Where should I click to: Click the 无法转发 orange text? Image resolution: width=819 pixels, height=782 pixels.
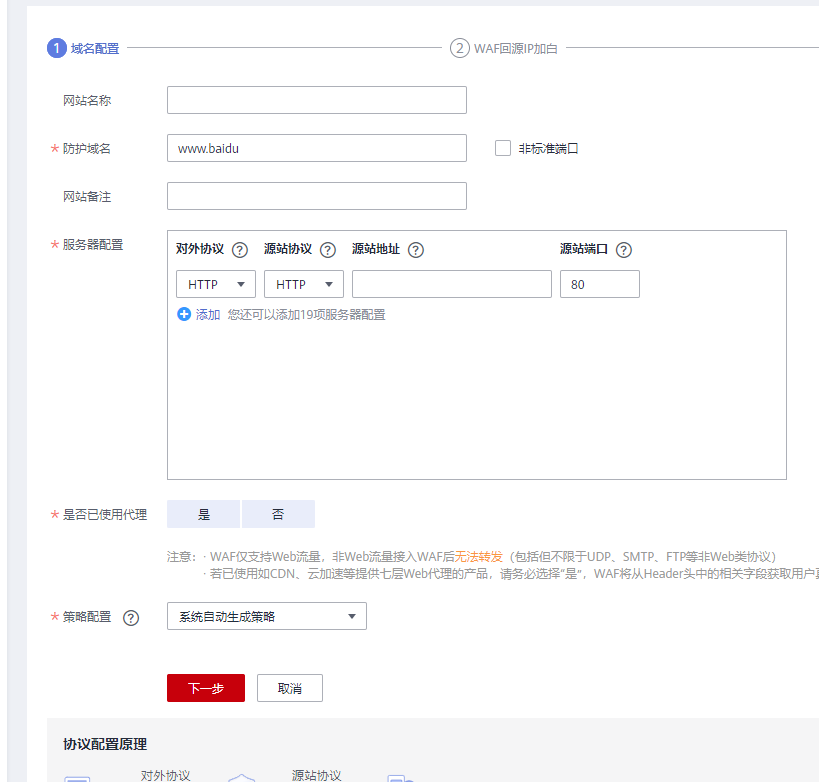pyautogui.click(x=478, y=557)
